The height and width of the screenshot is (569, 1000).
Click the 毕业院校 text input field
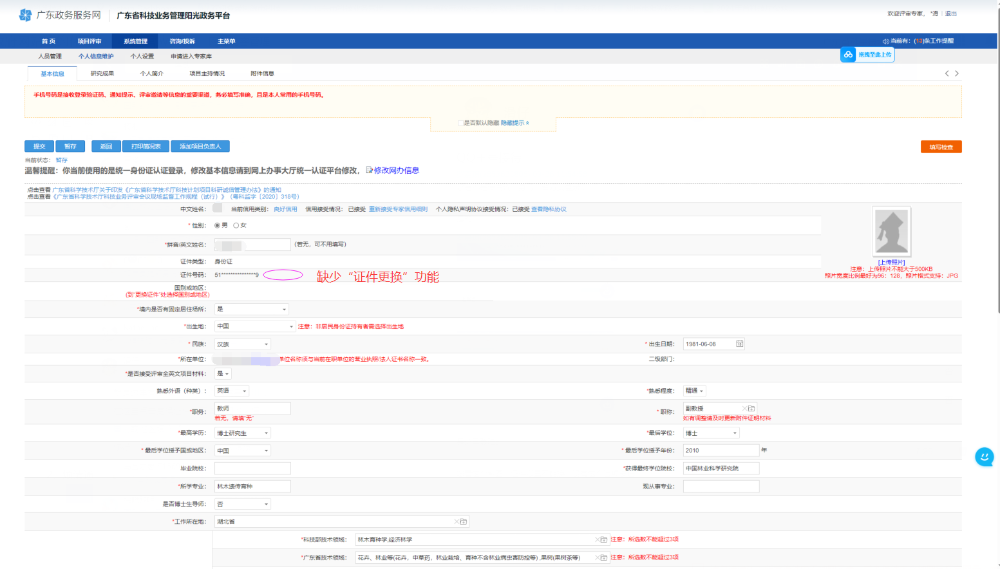click(252, 468)
